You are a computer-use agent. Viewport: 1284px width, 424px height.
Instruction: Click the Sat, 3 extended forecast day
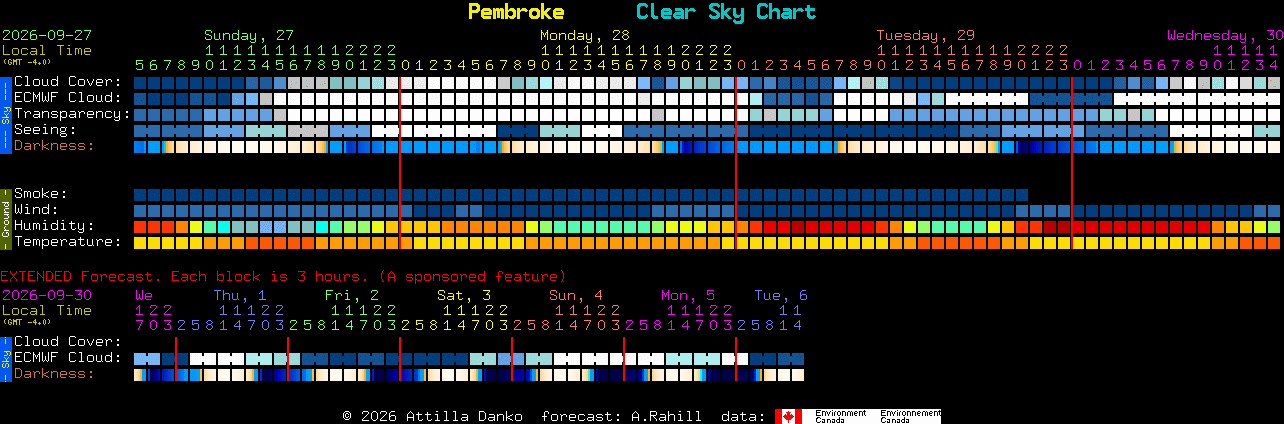tap(464, 295)
